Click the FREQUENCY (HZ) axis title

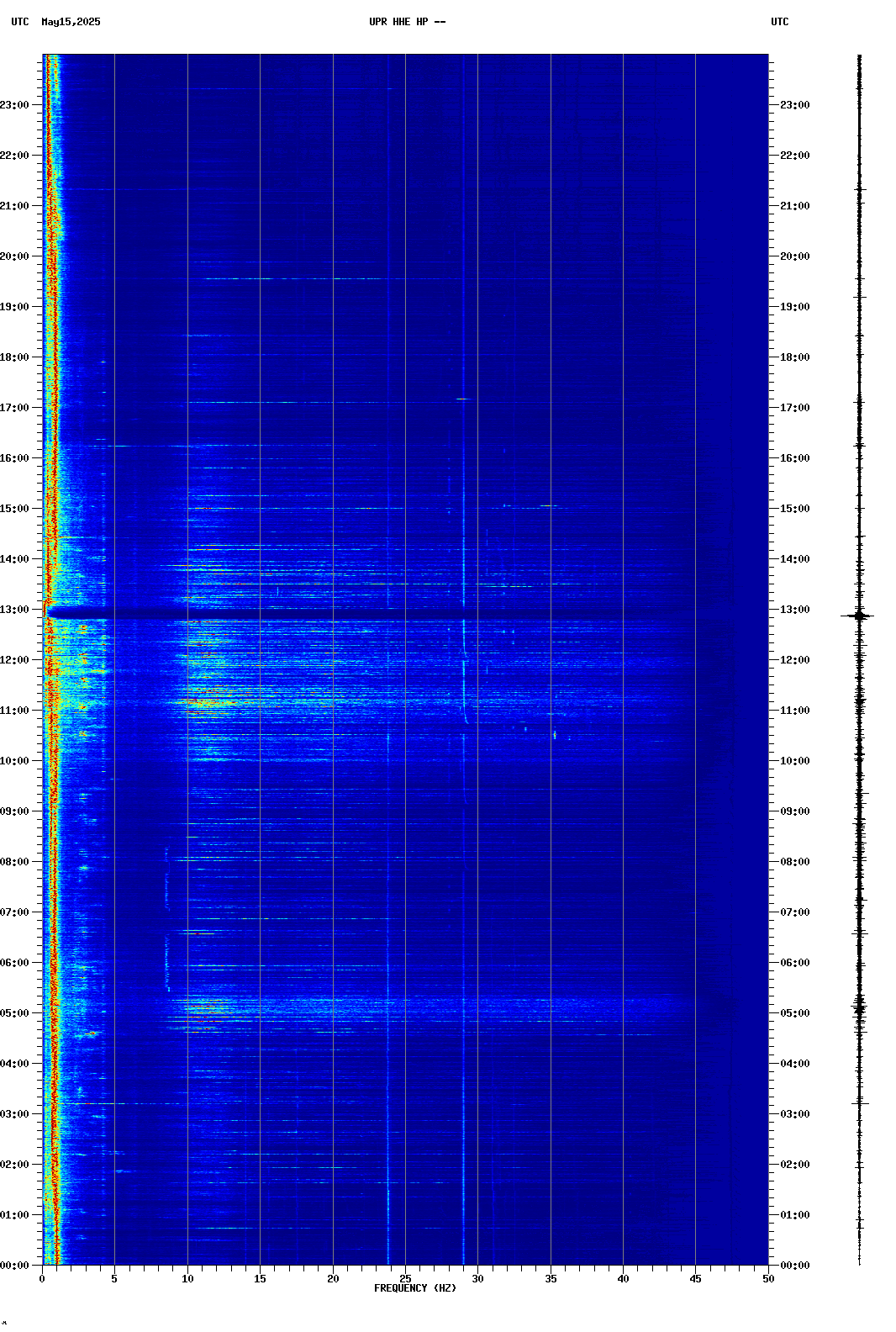415,1288
